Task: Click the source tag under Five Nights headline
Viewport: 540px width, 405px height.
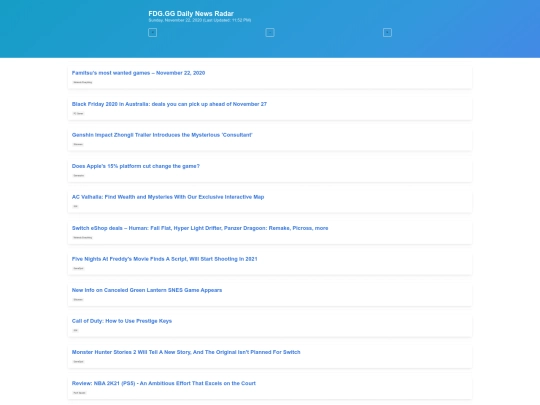Action: coord(78,268)
